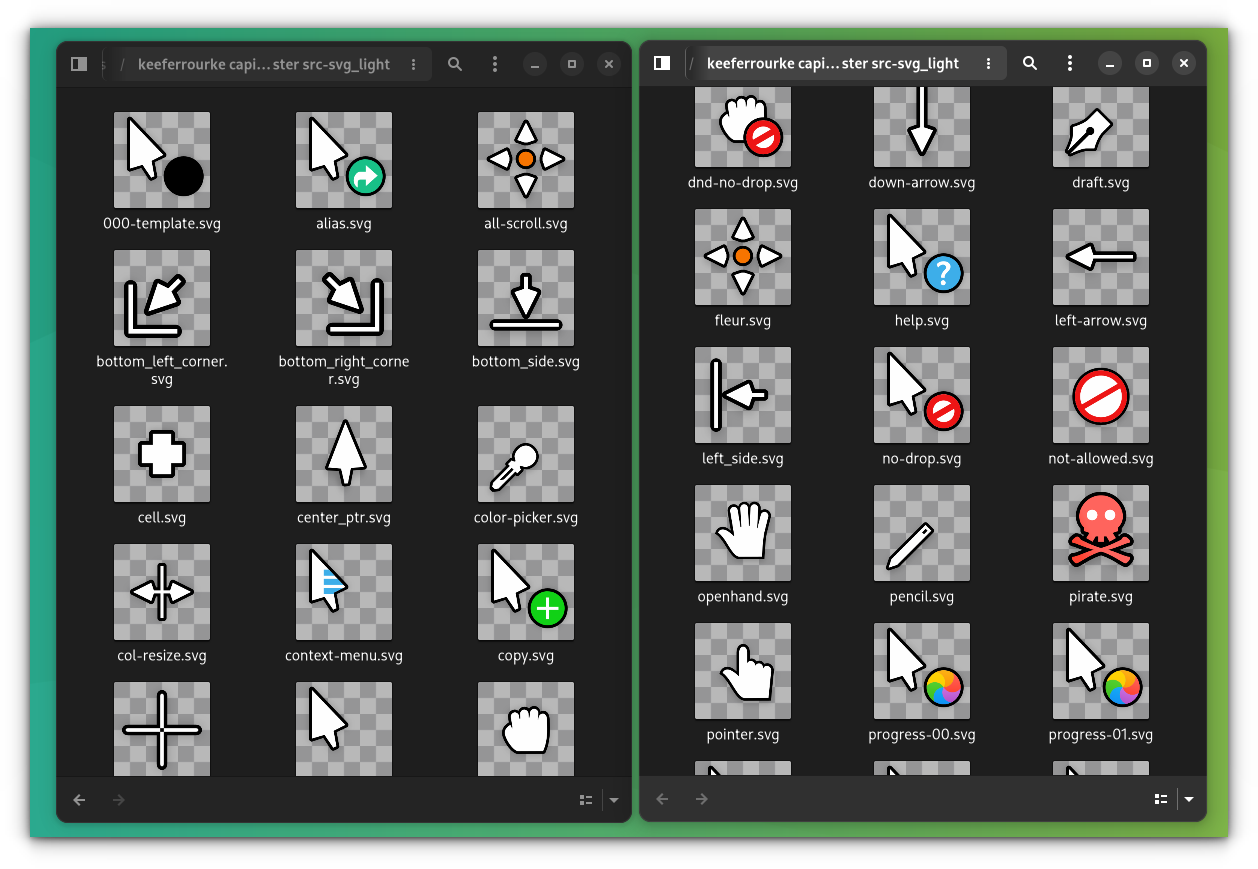This screenshot has width=1258, height=869.
Task: Toggle sidebar in the right file window
Action: pyautogui.click(x=662, y=63)
